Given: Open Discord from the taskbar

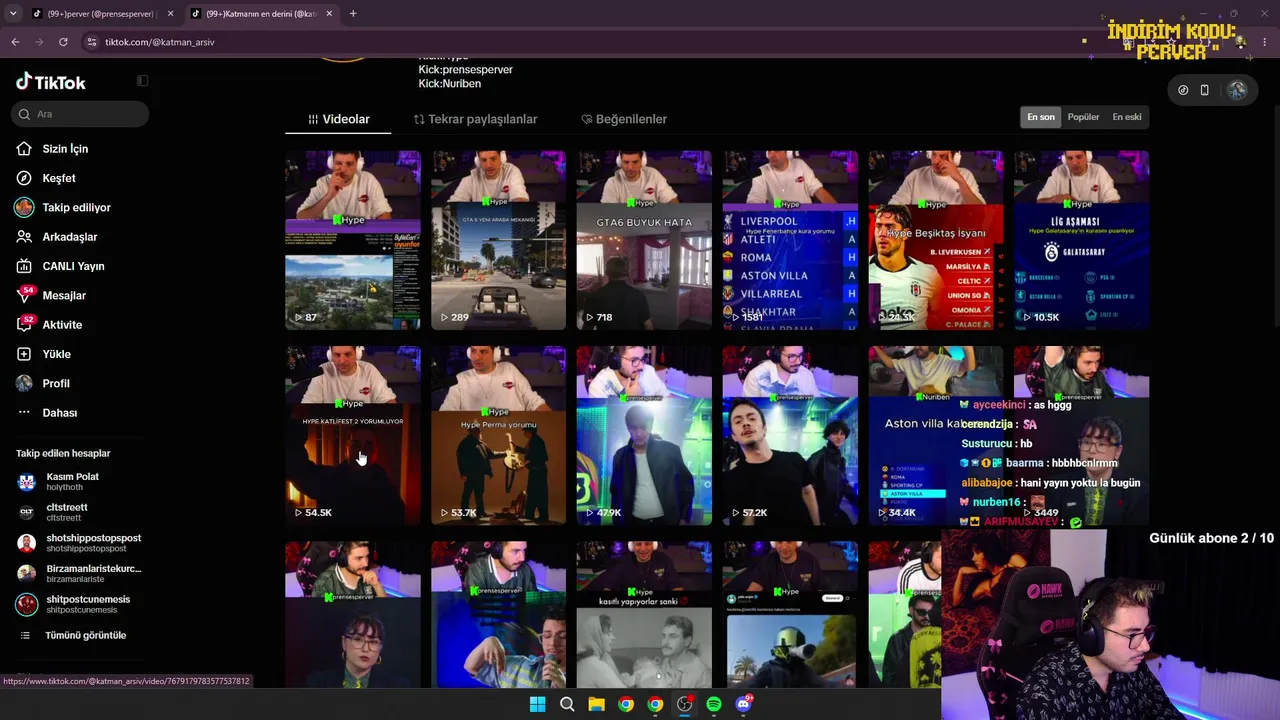Looking at the screenshot, I should click(743, 704).
